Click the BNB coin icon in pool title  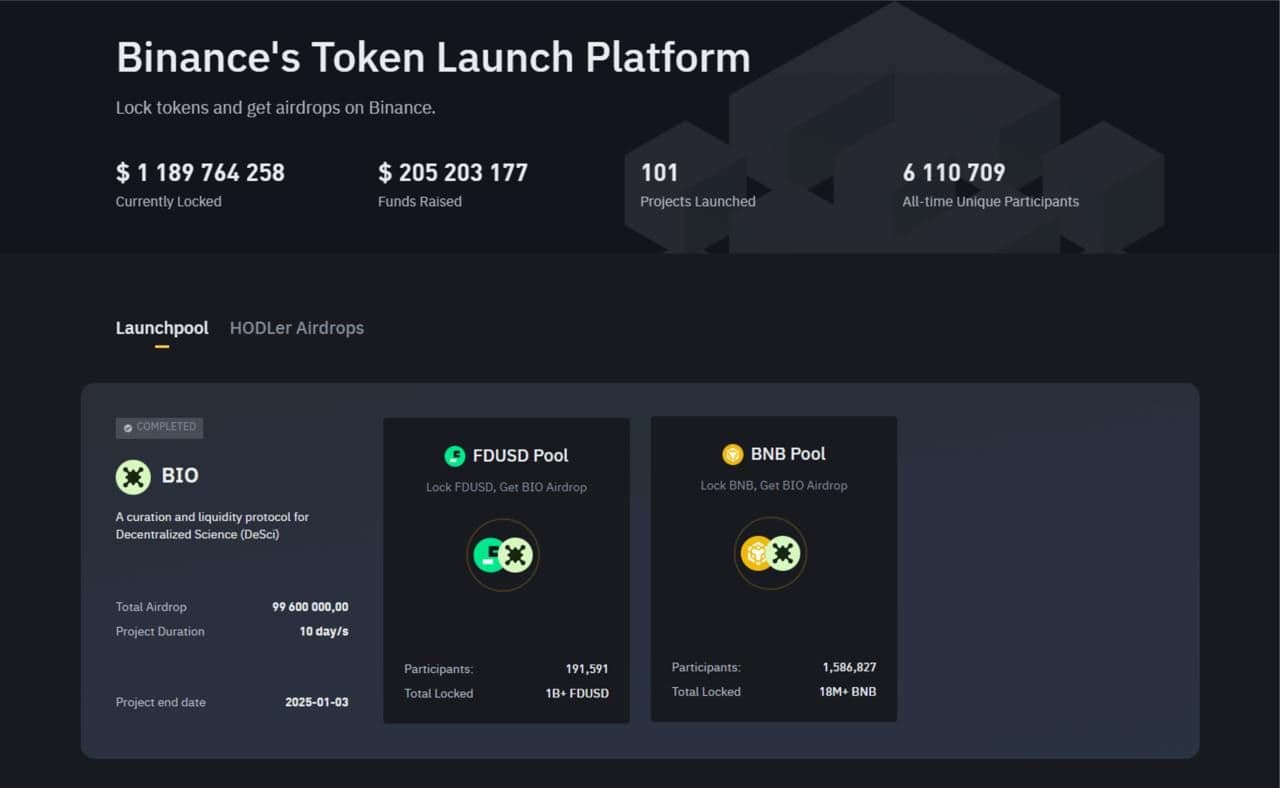[x=733, y=454]
